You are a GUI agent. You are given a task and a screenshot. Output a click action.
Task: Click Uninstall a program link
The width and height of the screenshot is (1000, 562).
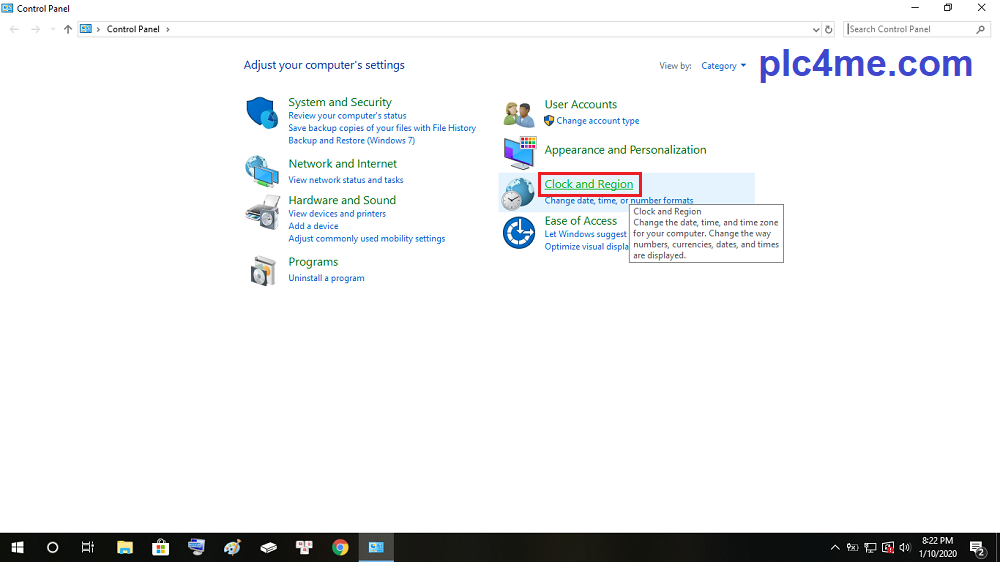[326, 278]
